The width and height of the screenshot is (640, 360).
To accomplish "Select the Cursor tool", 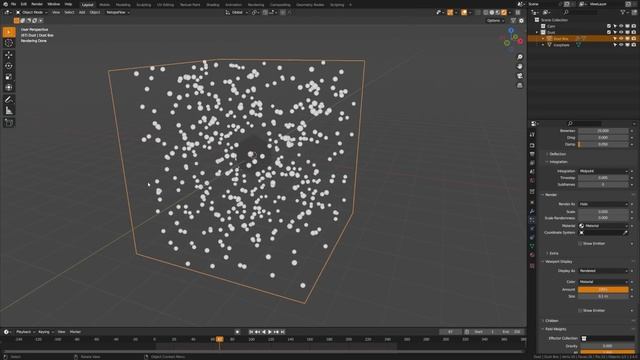I will pos(9,43).
